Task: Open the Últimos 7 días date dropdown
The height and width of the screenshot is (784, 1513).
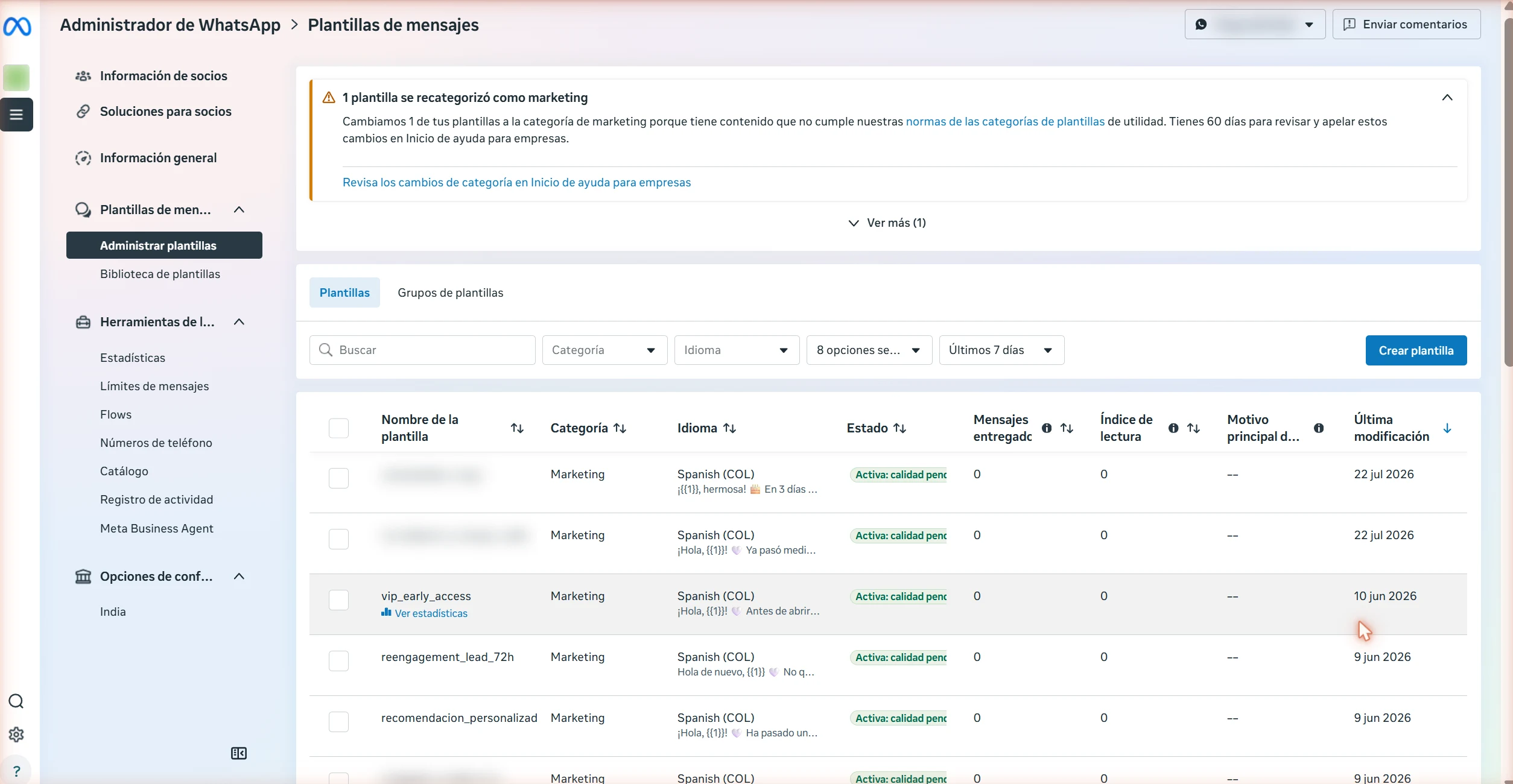Action: [1001, 350]
